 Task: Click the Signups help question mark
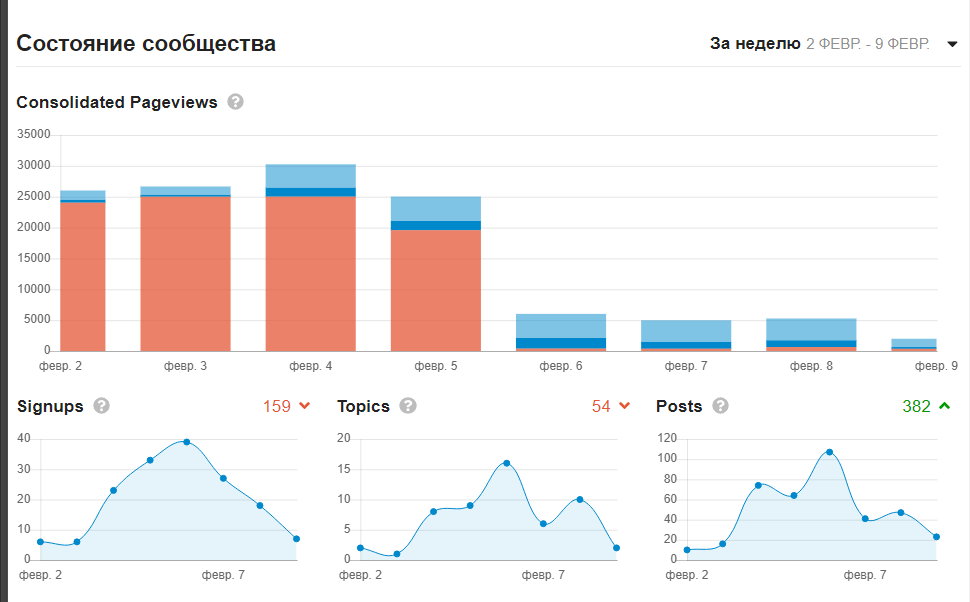[101, 406]
